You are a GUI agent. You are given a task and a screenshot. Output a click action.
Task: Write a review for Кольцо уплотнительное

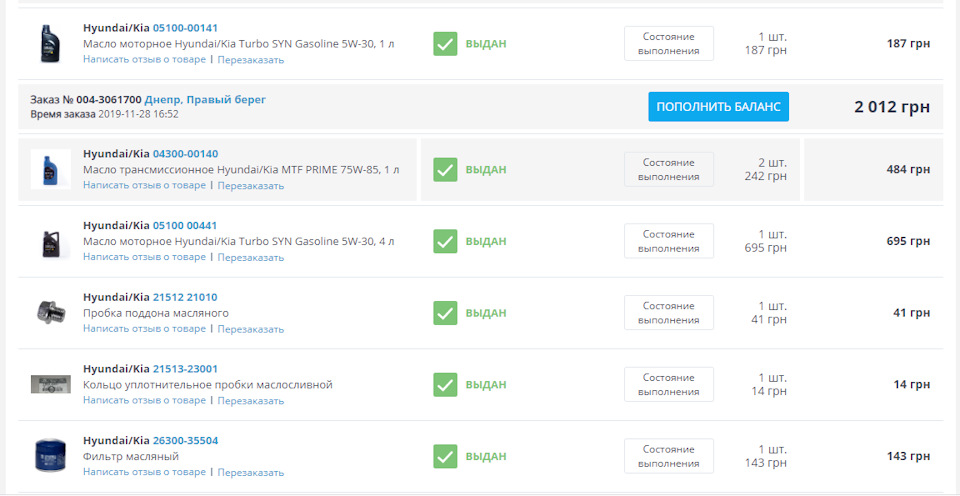pyautogui.click(x=144, y=400)
